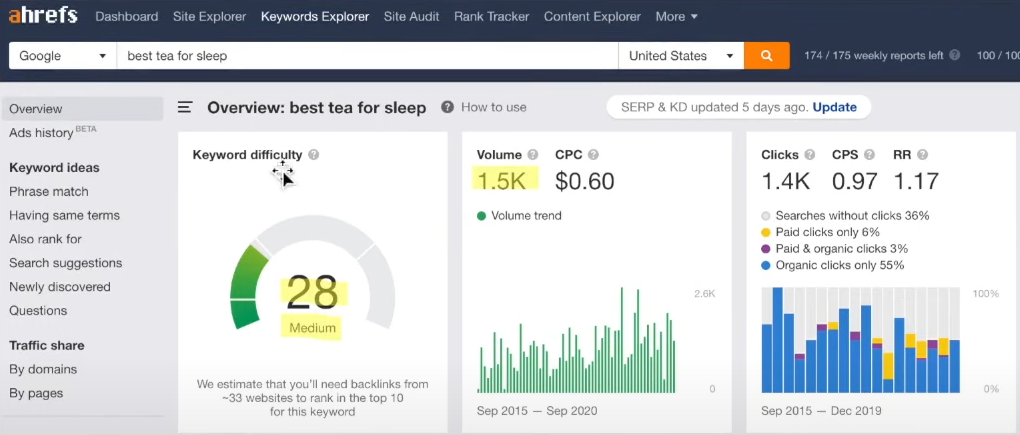Open Newly discovered keywords
The height and width of the screenshot is (435, 1020).
coord(60,287)
